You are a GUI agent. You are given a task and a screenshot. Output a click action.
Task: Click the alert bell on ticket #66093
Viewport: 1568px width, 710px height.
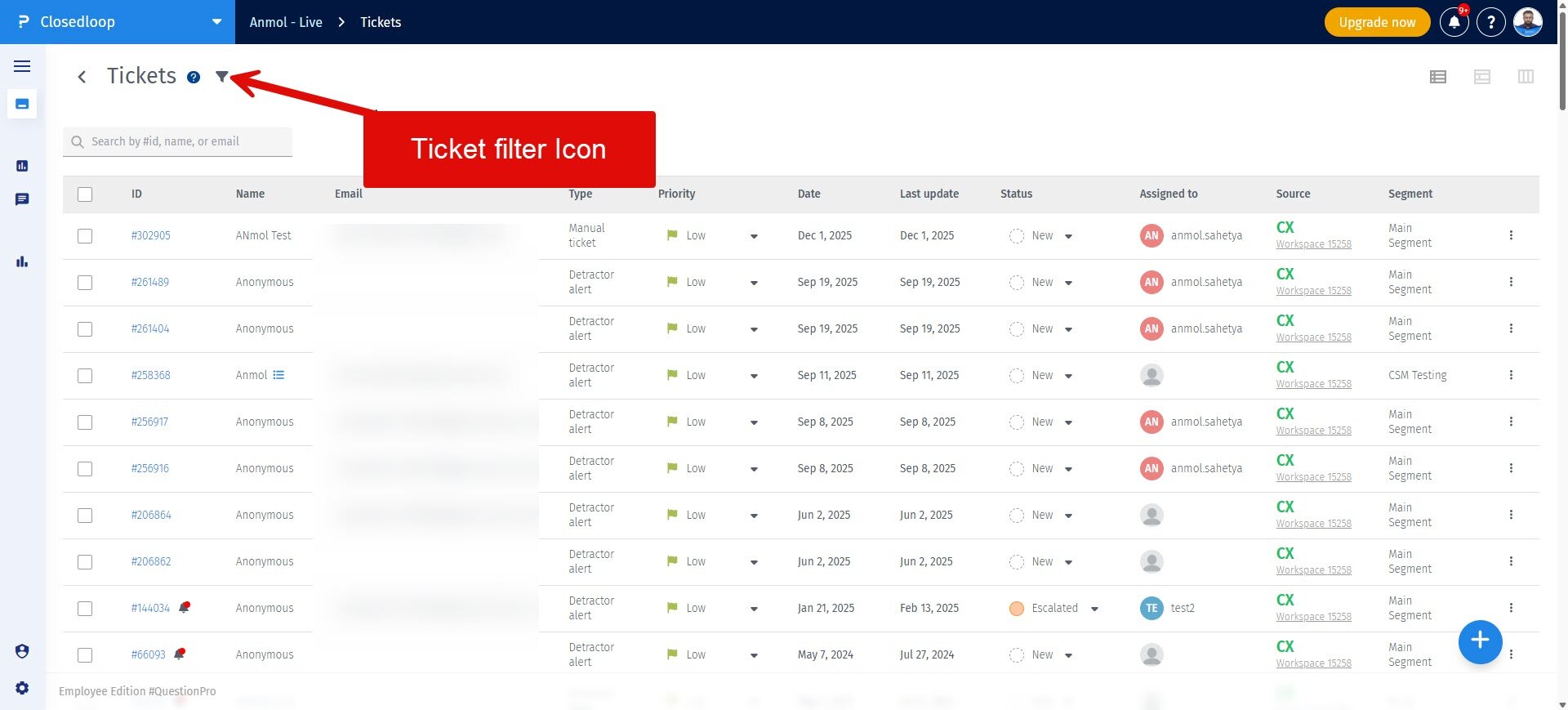pos(180,654)
